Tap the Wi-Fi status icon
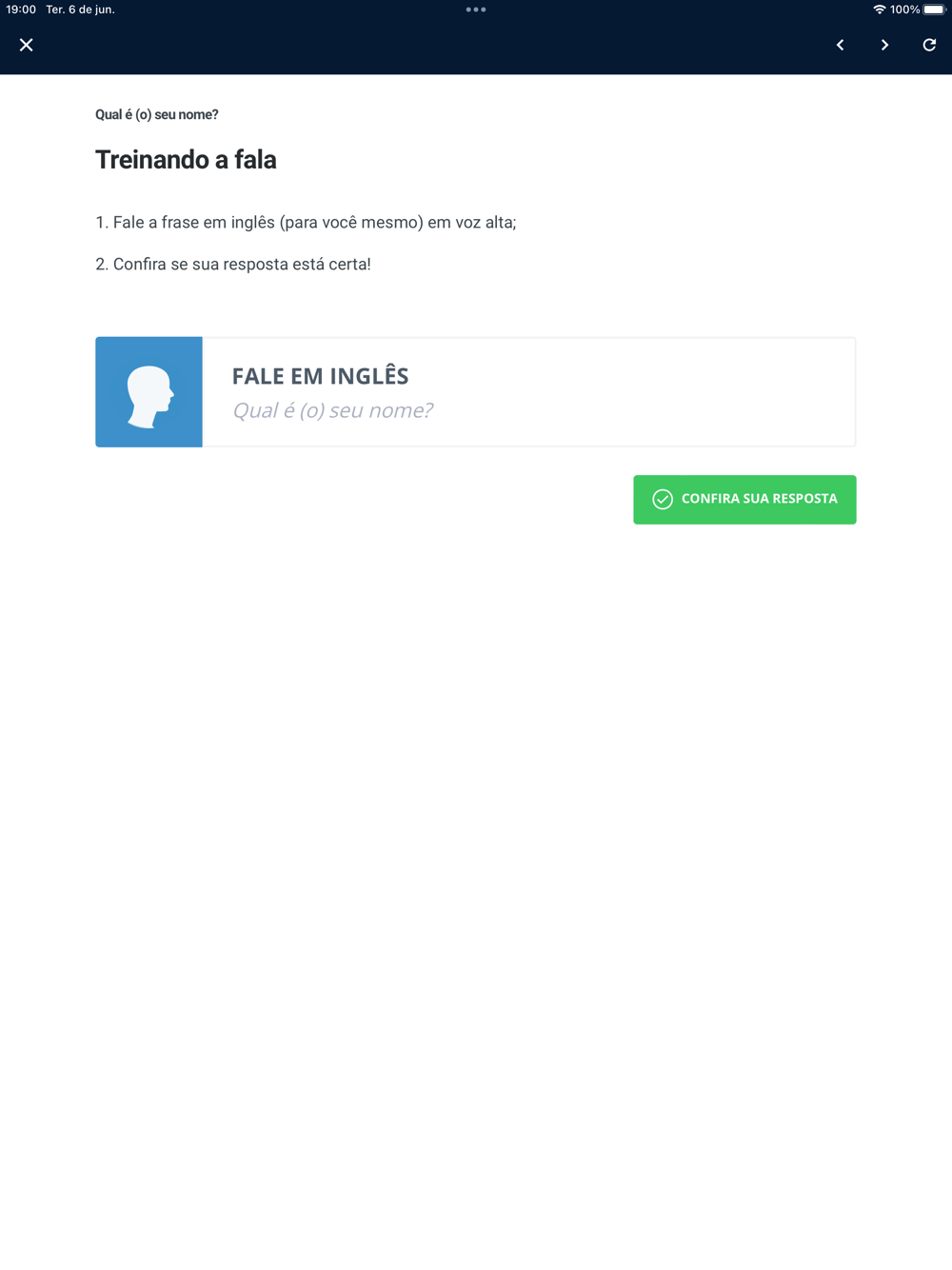952x1270 pixels. (879, 10)
